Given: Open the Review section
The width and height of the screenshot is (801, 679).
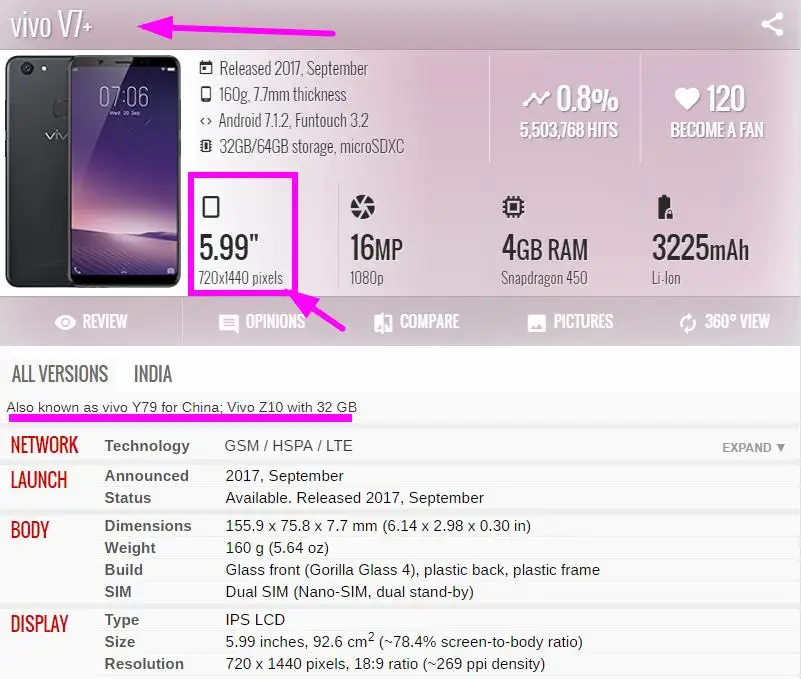Looking at the screenshot, I should [91, 322].
